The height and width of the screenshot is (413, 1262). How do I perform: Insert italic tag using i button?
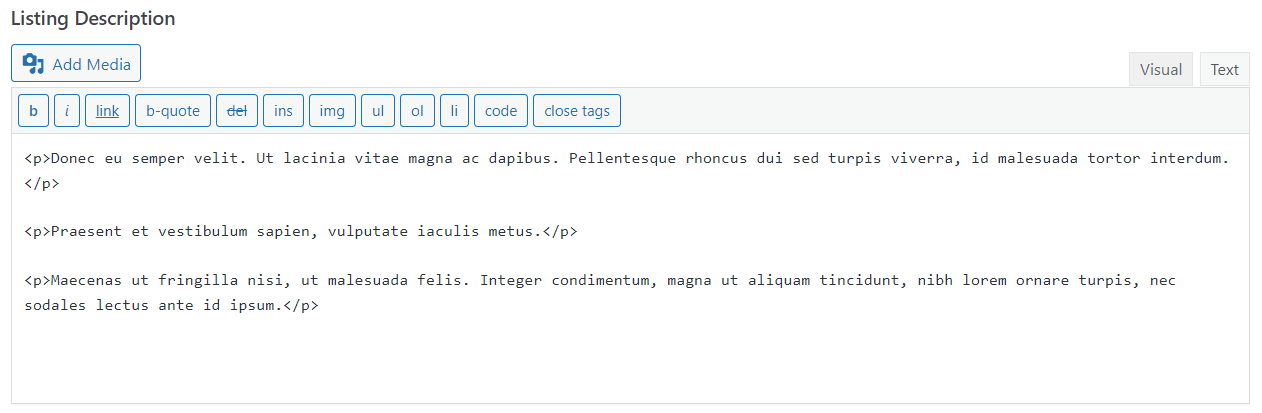[x=67, y=111]
